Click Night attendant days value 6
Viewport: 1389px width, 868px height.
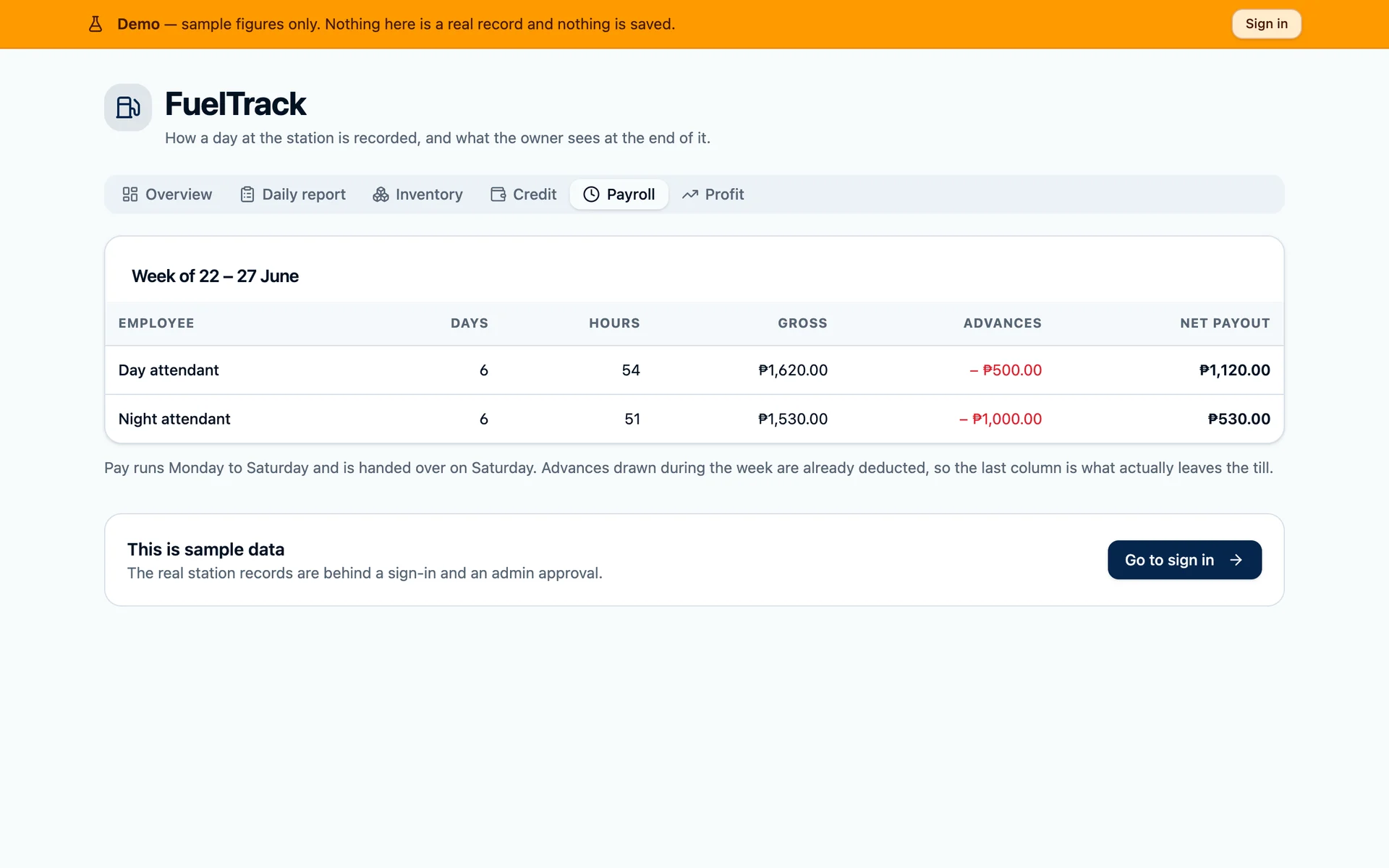click(x=484, y=420)
